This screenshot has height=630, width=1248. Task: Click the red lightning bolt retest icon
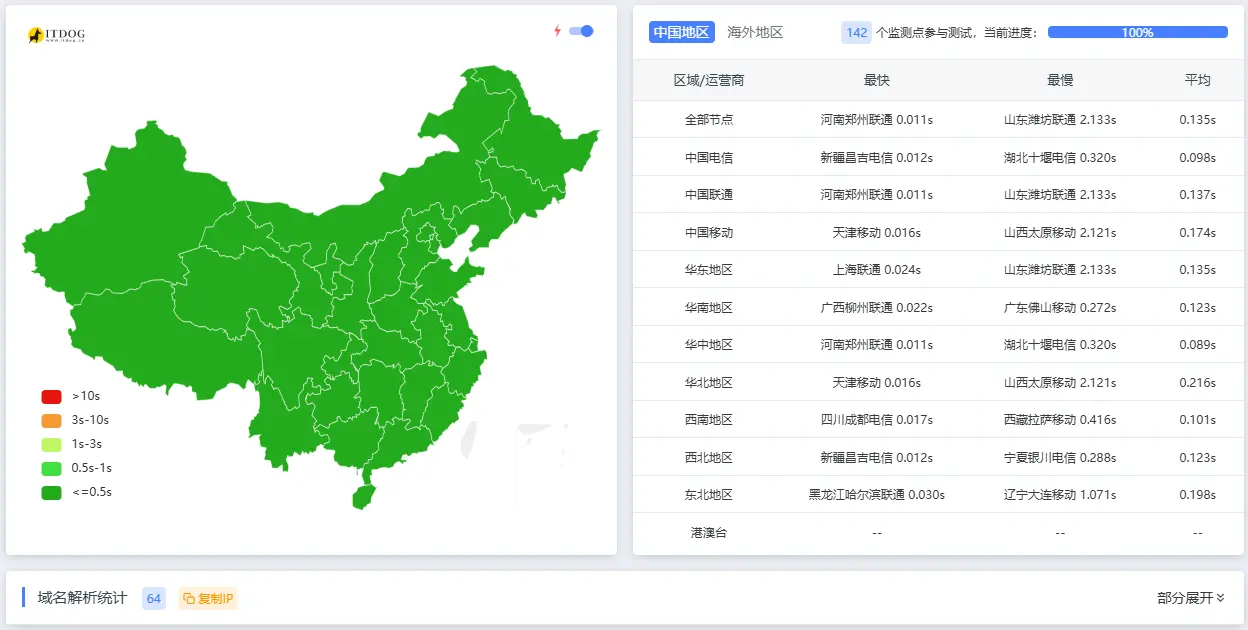557,31
